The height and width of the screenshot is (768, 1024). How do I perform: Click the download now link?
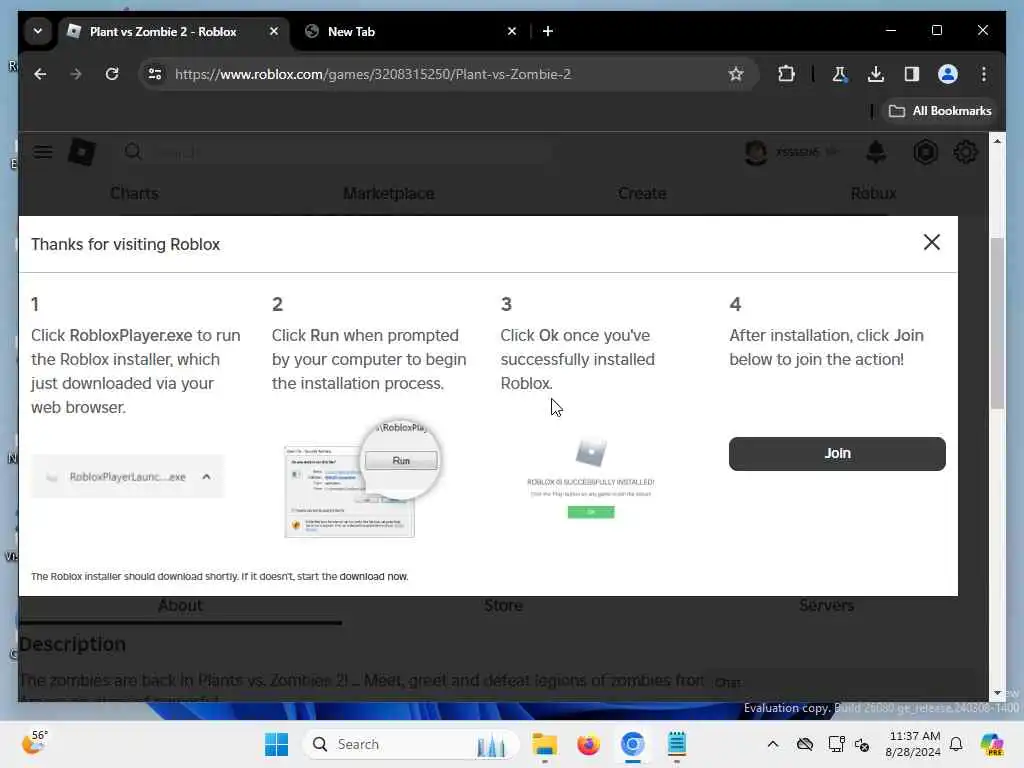coord(373,577)
